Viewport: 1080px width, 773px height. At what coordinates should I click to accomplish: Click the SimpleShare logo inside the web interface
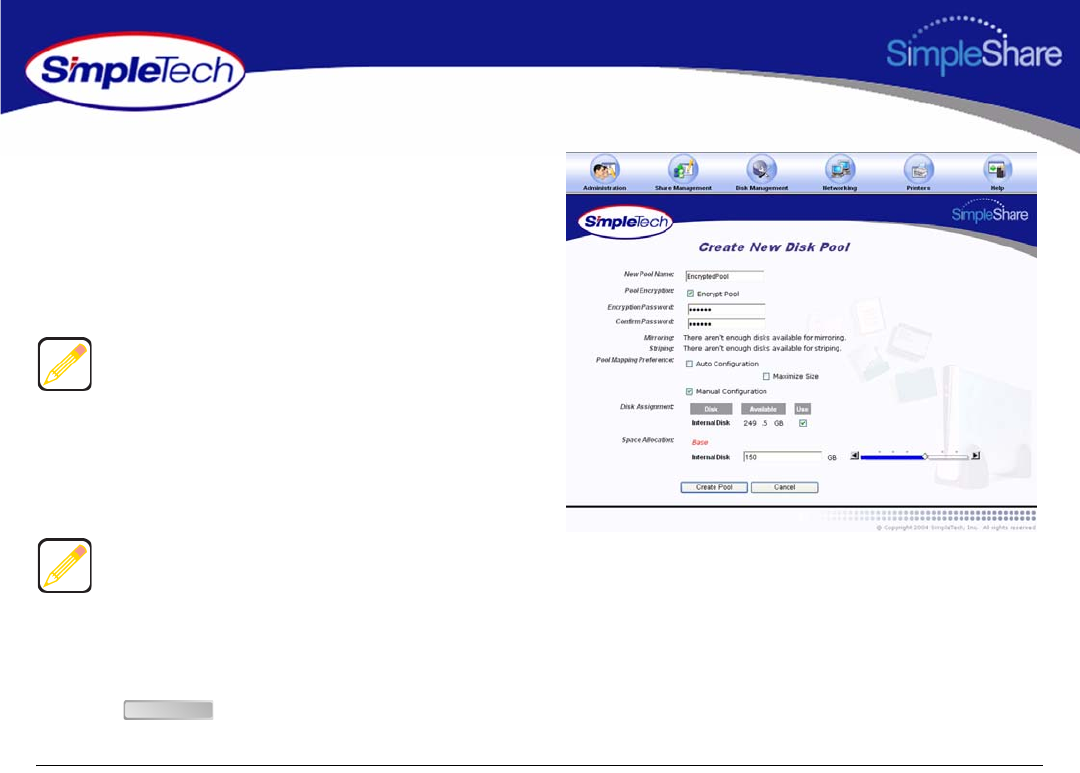(990, 211)
